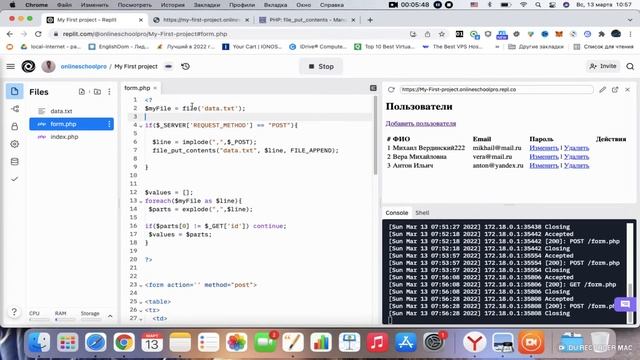
Task: Collapse the table tag at line 25
Action: [141, 302]
